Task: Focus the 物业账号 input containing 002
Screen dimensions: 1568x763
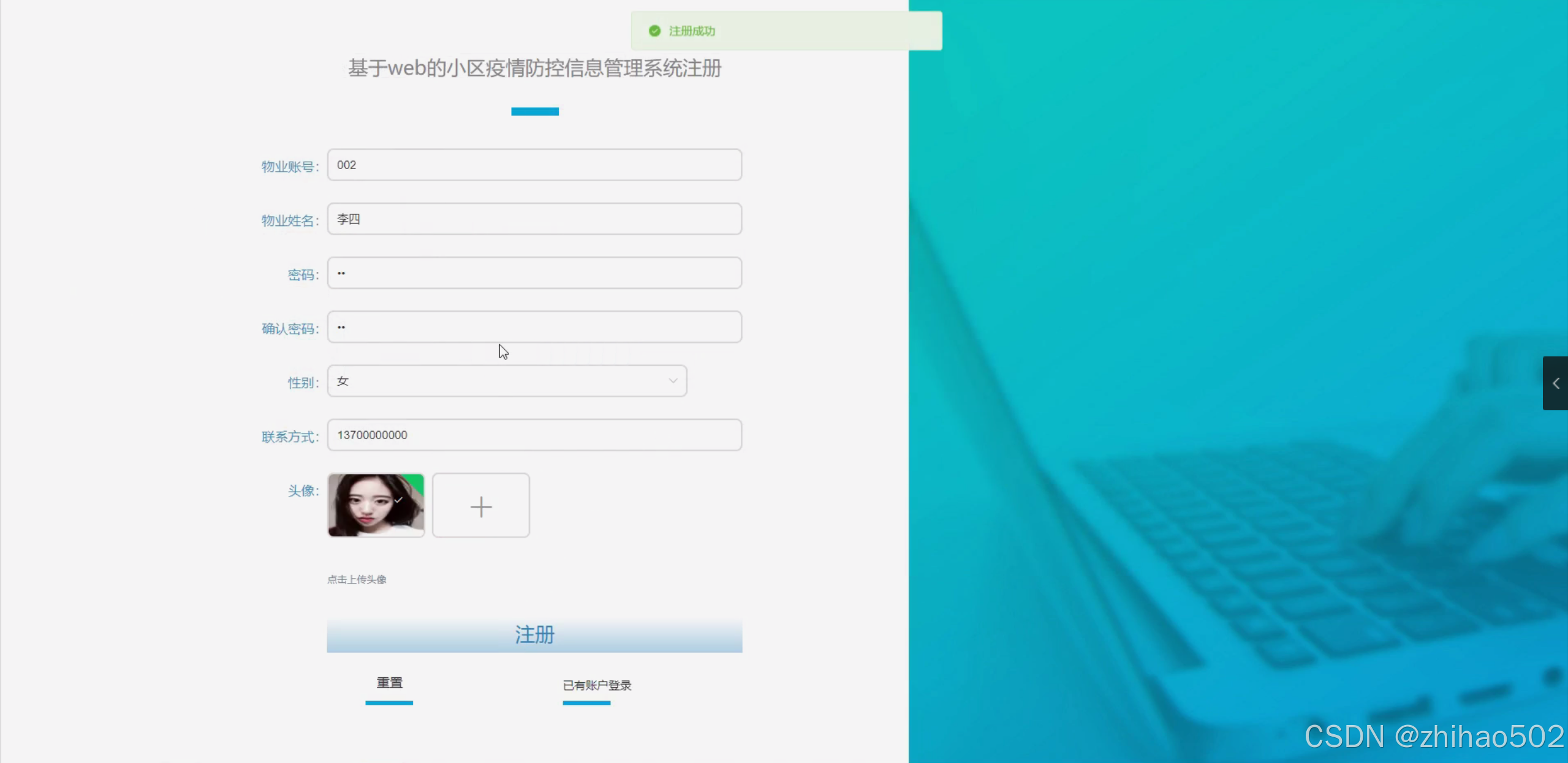Action: pos(533,164)
